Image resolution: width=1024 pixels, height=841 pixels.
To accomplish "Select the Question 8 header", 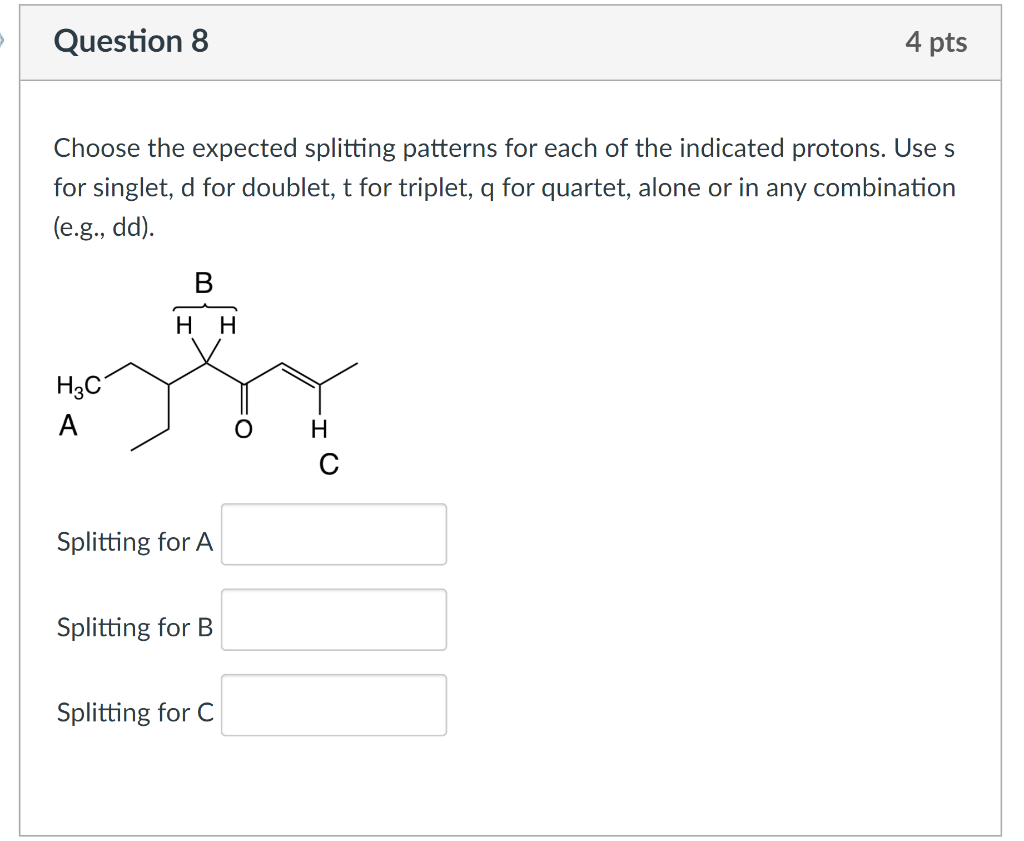I will [x=131, y=42].
